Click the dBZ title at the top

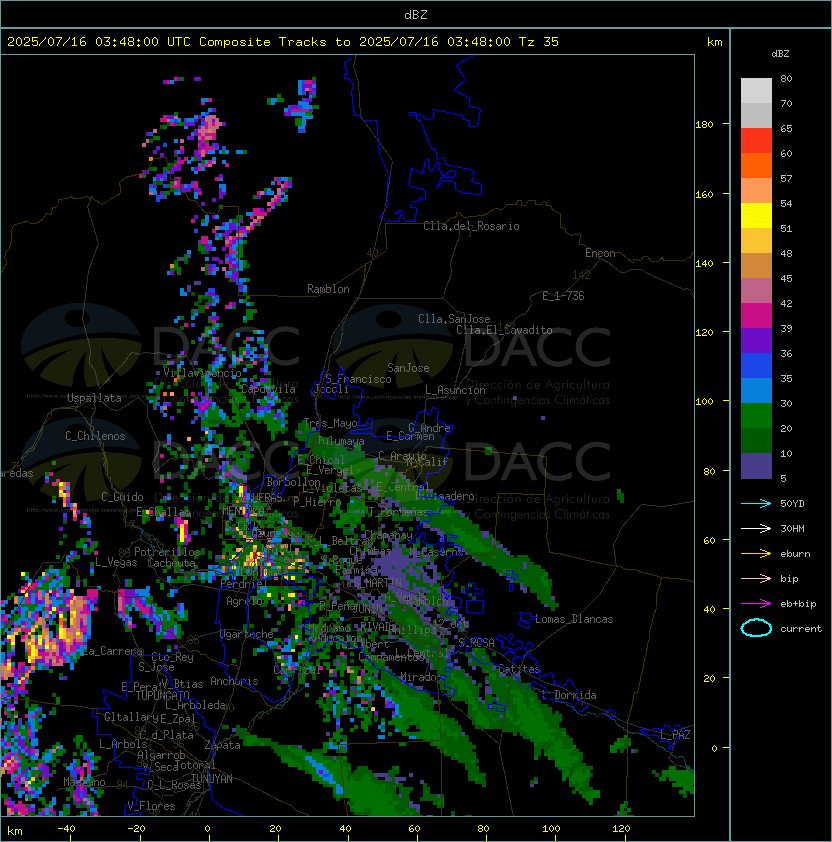(416, 14)
